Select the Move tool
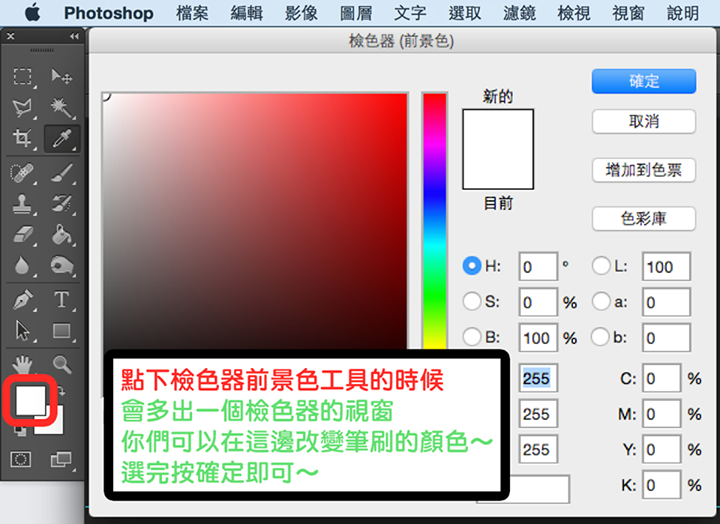The width and height of the screenshot is (720, 524). [x=62, y=76]
